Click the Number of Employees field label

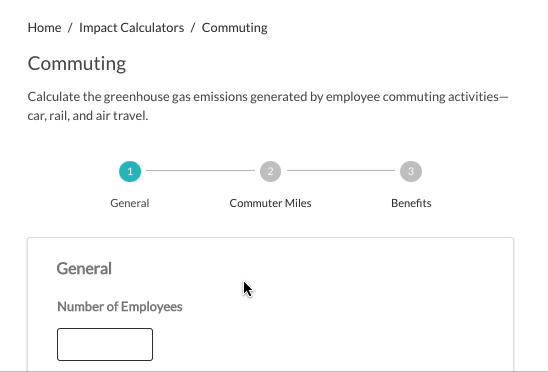tap(120, 307)
